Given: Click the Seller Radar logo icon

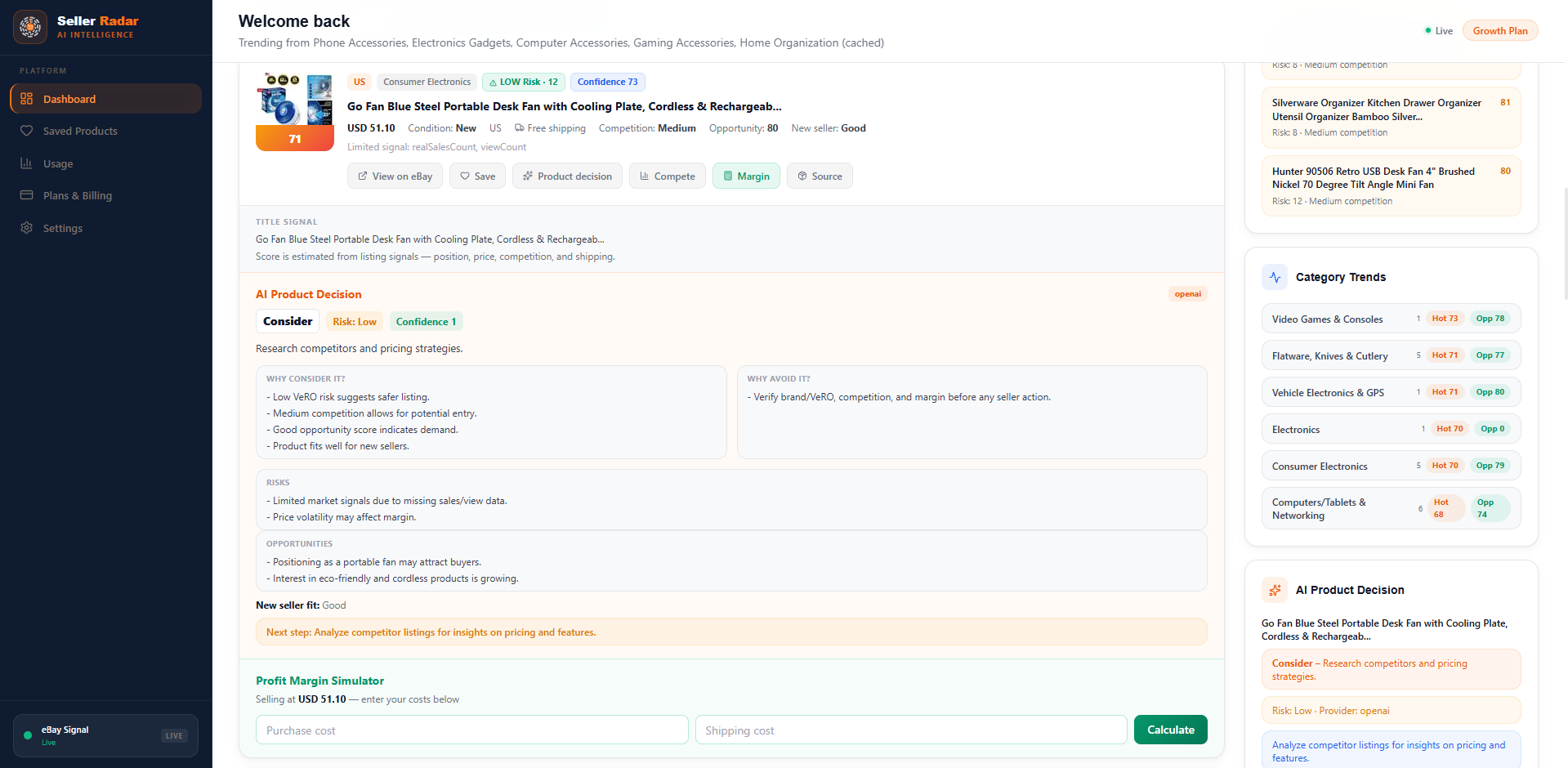Looking at the screenshot, I should coord(30,27).
